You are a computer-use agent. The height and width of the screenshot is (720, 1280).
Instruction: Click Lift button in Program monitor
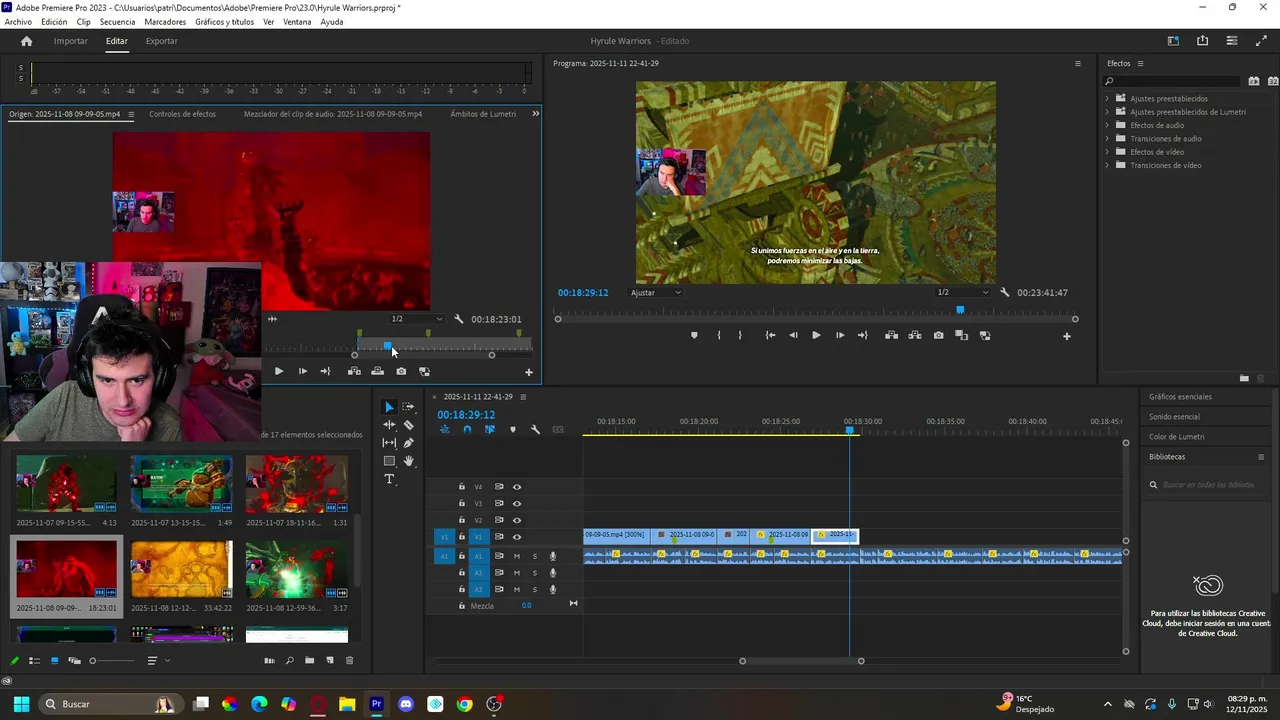coord(891,336)
